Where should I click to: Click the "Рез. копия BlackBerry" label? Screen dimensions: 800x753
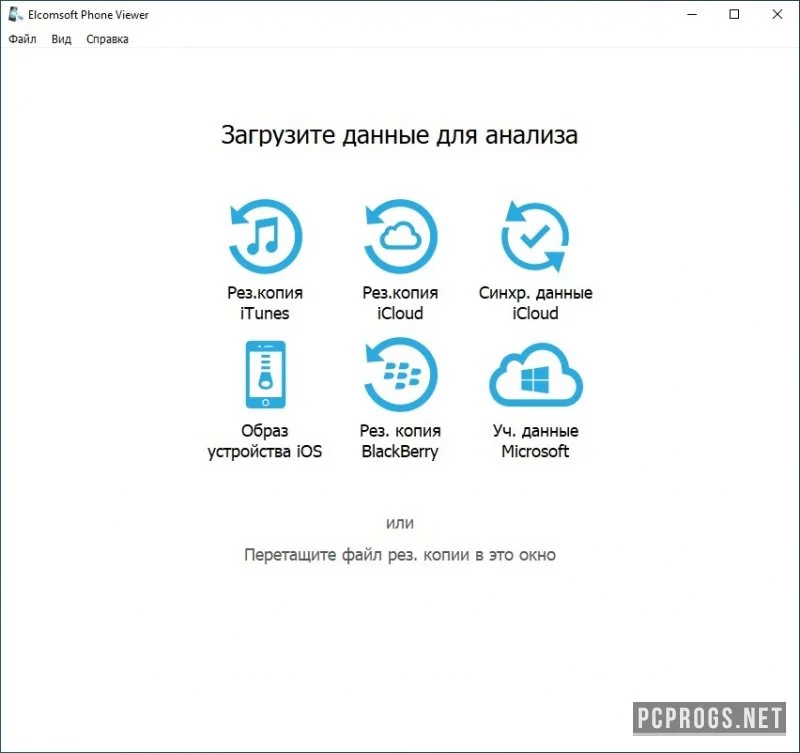tap(400, 441)
